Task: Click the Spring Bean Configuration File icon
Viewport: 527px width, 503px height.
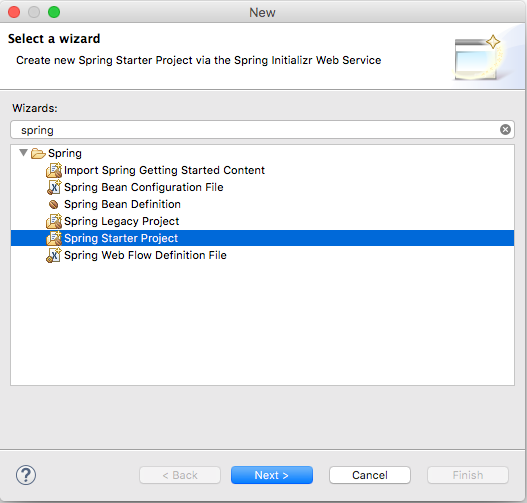Action: [x=54, y=187]
